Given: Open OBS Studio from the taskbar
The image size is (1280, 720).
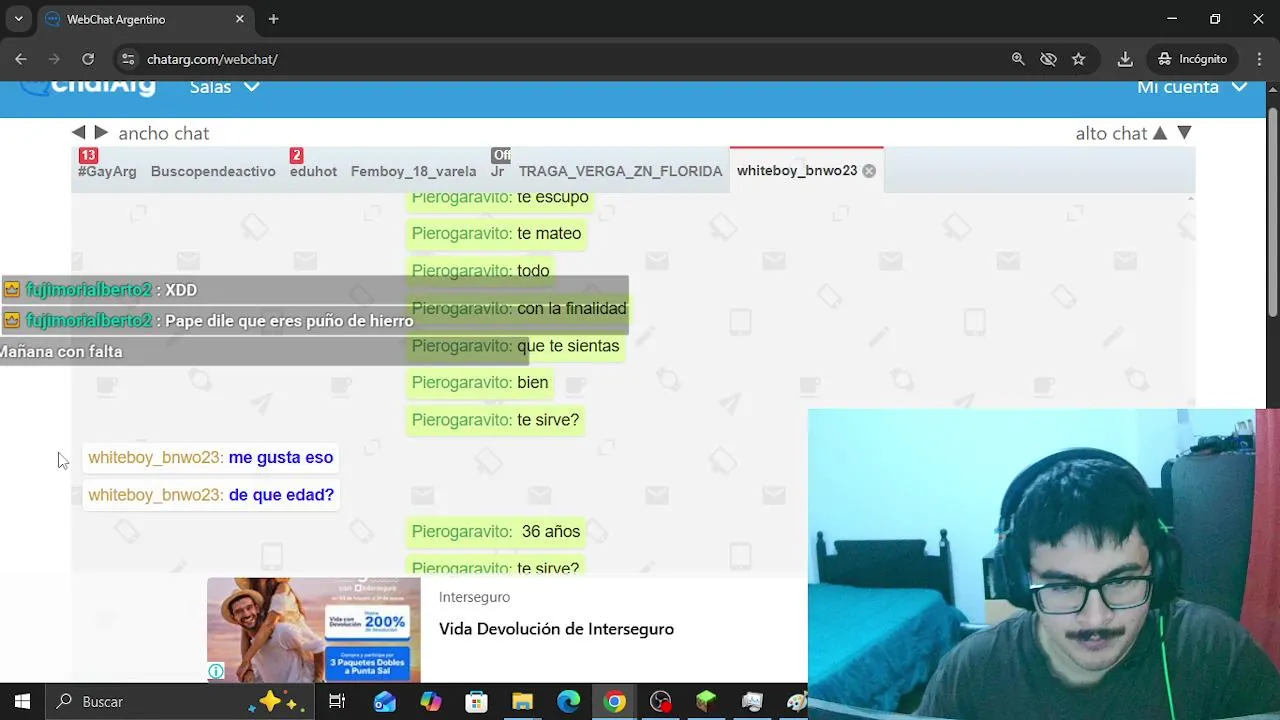Looking at the screenshot, I should [661, 702].
